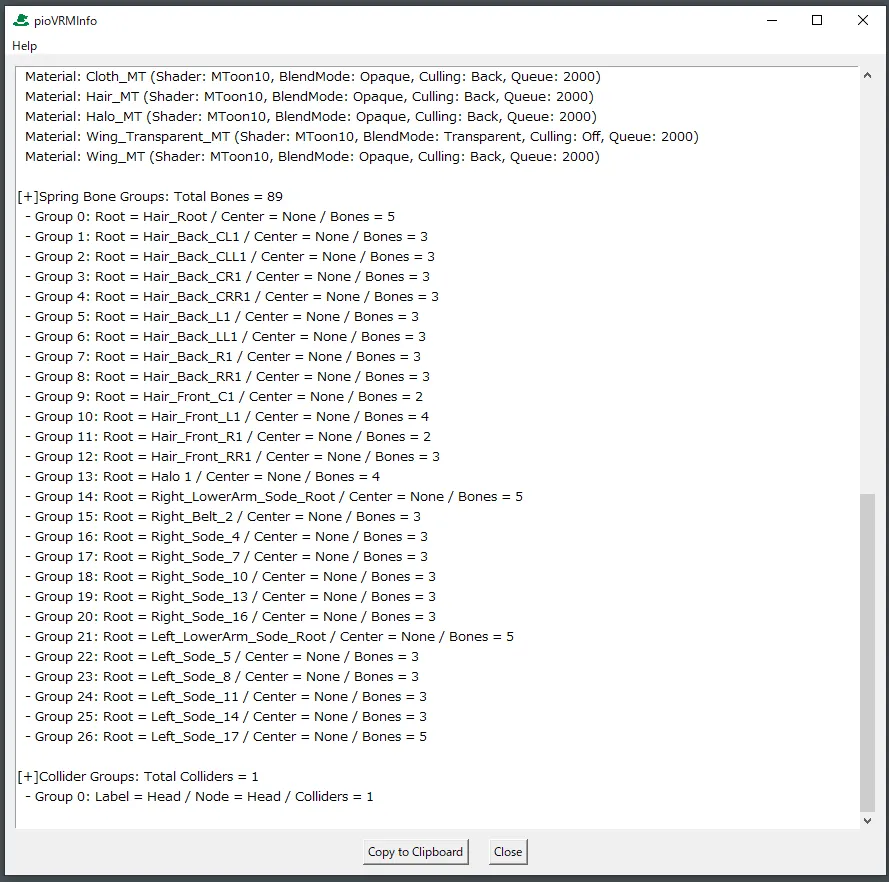Click the Group 21 Left_LowerArm_Sode_Root line
Image resolution: width=889 pixels, height=882 pixels.
pos(269,637)
